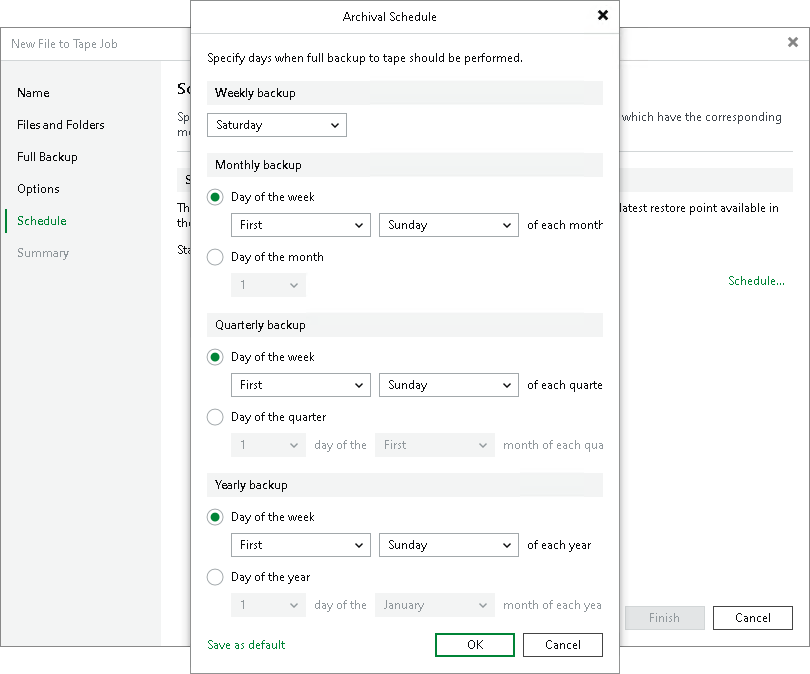Image resolution: width=810 pixels, height=674 pixels.
Task: Open Yearly backup Sunday weekday dropdown
Action: coord(448,545)
